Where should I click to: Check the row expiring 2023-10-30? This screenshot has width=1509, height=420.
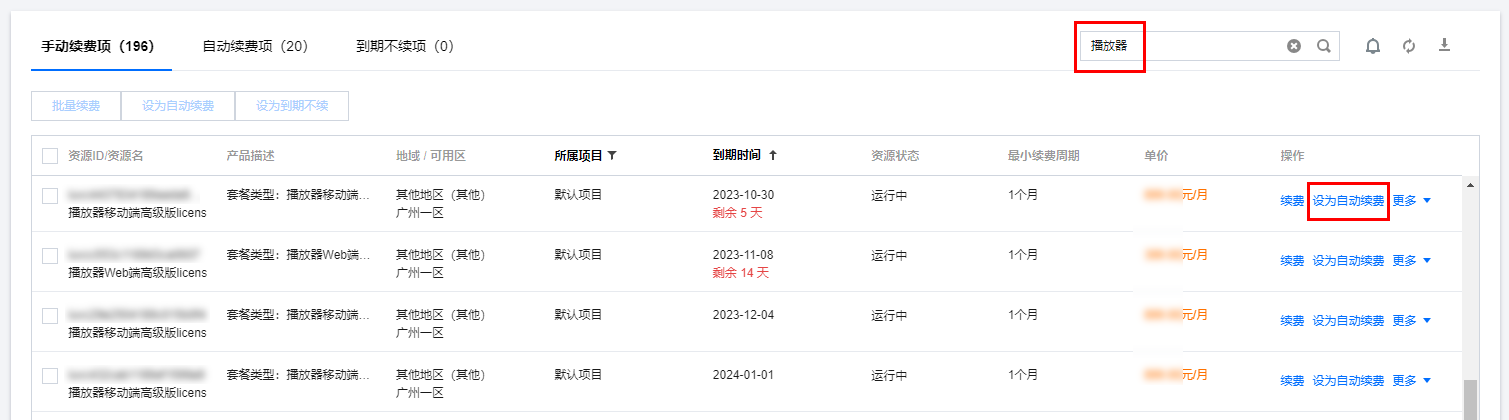[50, 196]
